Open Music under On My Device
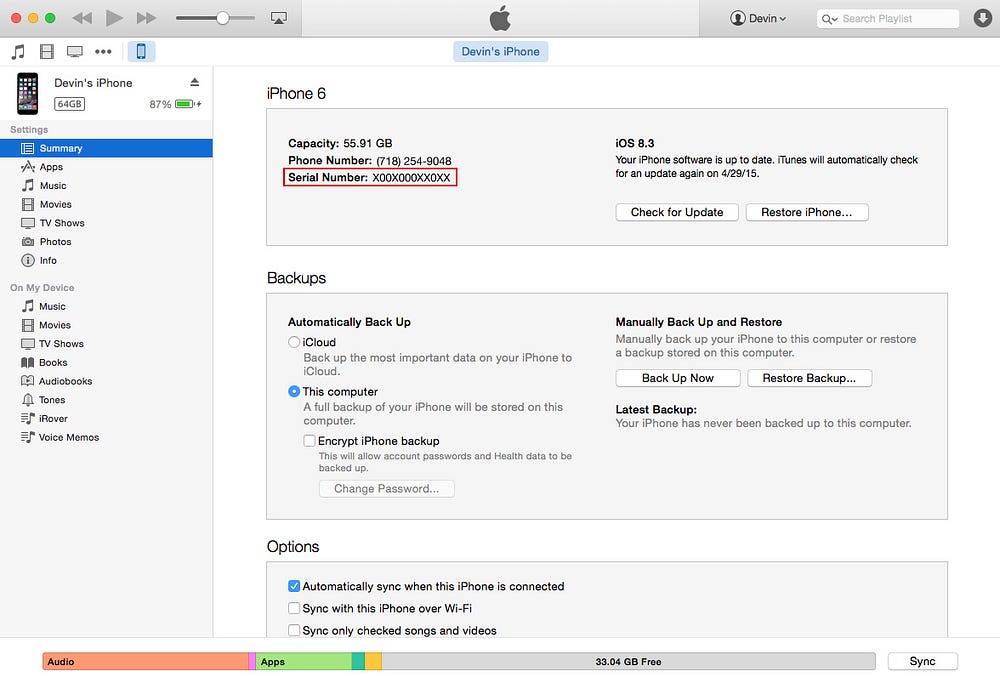1000x684 pixels. point(106,307)
